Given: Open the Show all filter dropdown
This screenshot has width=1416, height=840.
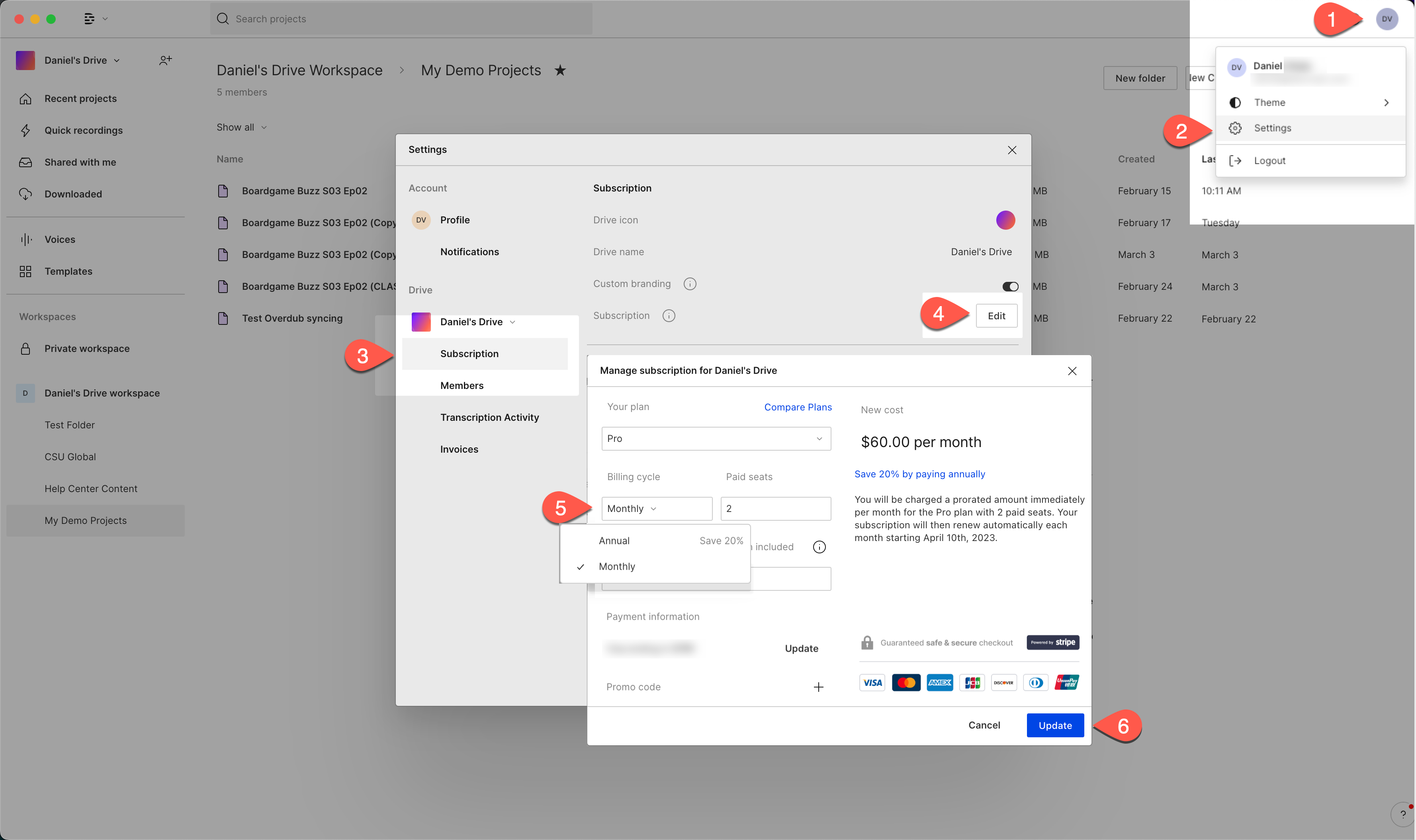Looking at the screenshot, I should (x=241, y=127).
